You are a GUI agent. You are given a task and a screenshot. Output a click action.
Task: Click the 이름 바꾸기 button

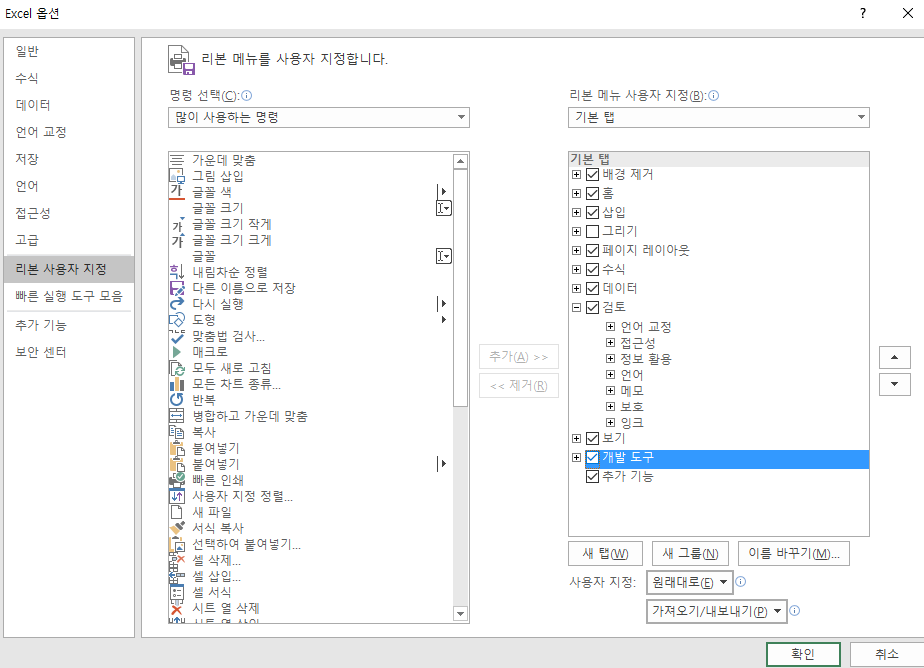[x=794, y=553]
